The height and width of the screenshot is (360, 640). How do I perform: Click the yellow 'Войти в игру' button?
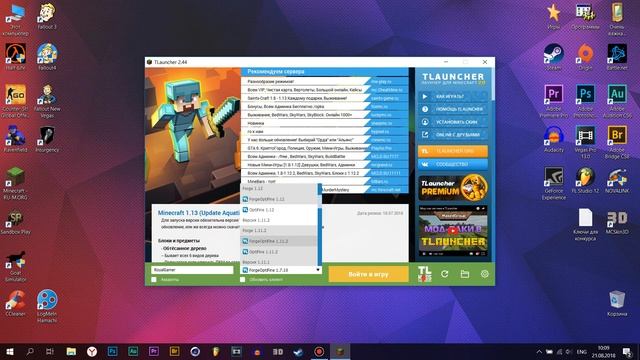368,274
